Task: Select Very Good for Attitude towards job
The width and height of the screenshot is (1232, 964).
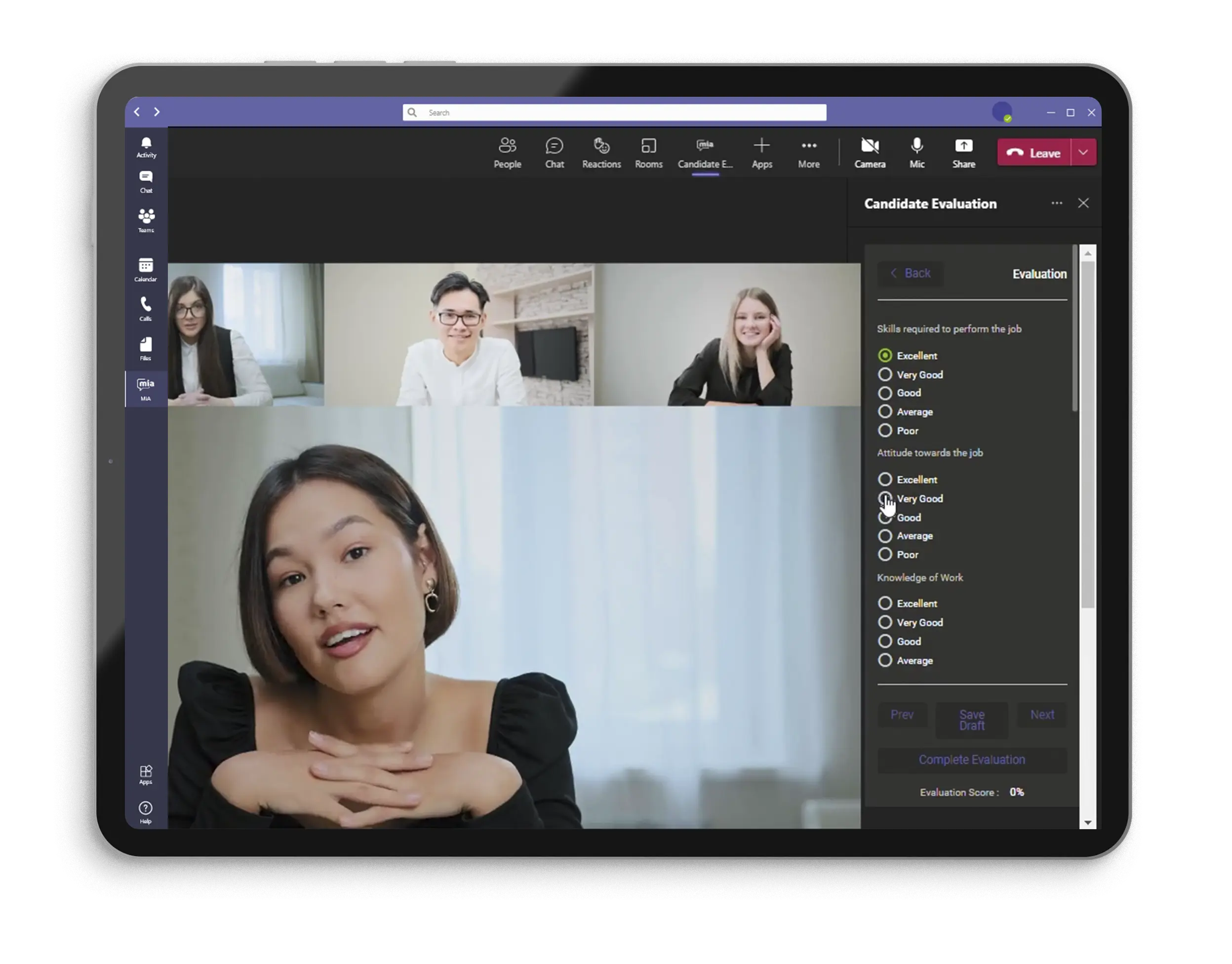Action: [x=885, y=498]
